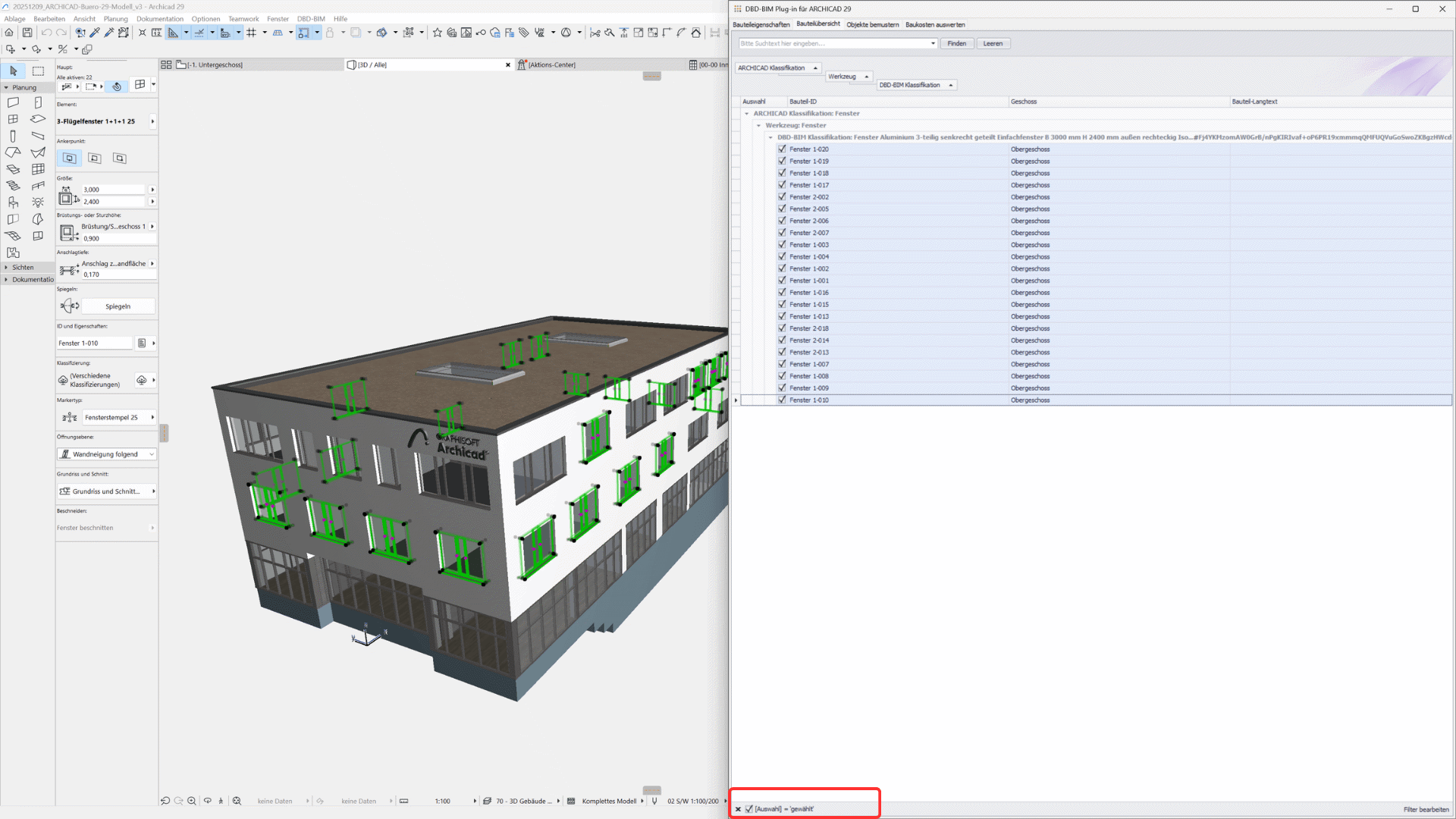Click the Spiegeln button

(x=118, y=306)
